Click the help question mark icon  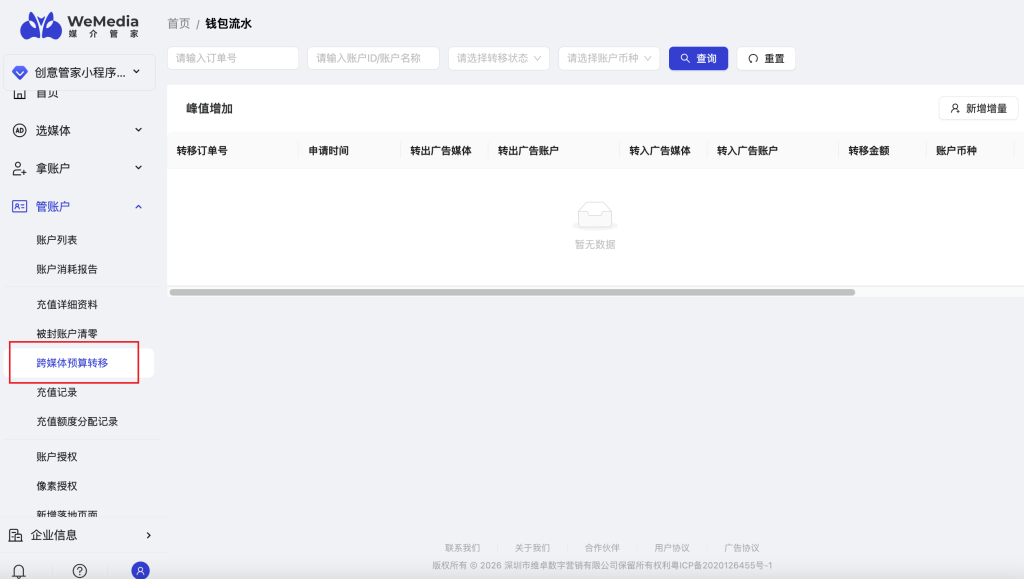tap(80, 571)
